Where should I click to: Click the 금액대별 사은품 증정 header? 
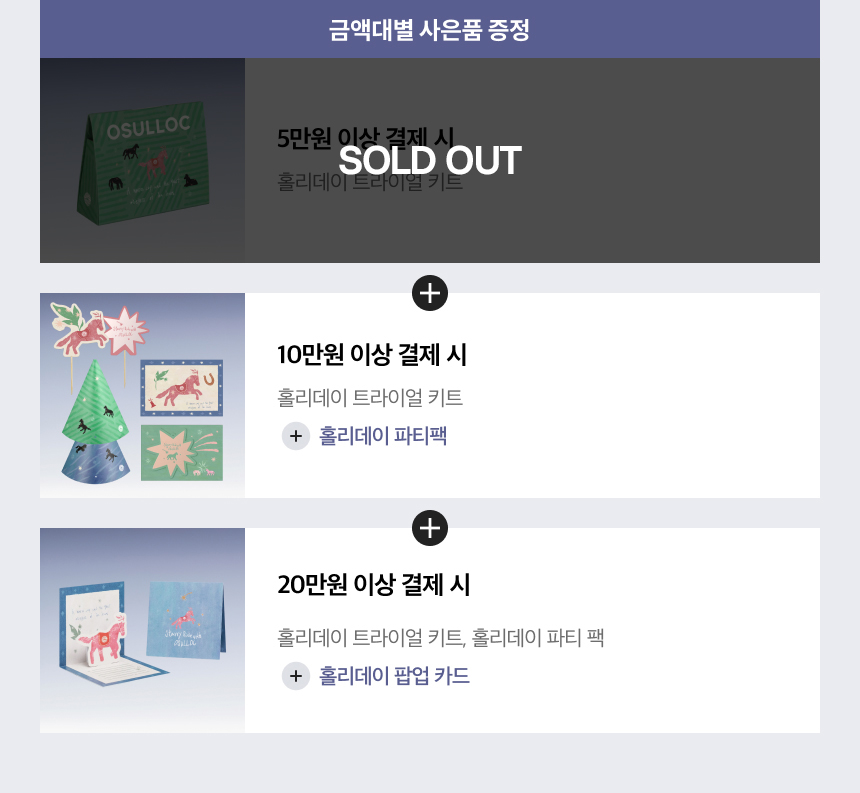(x=430, y=30)
